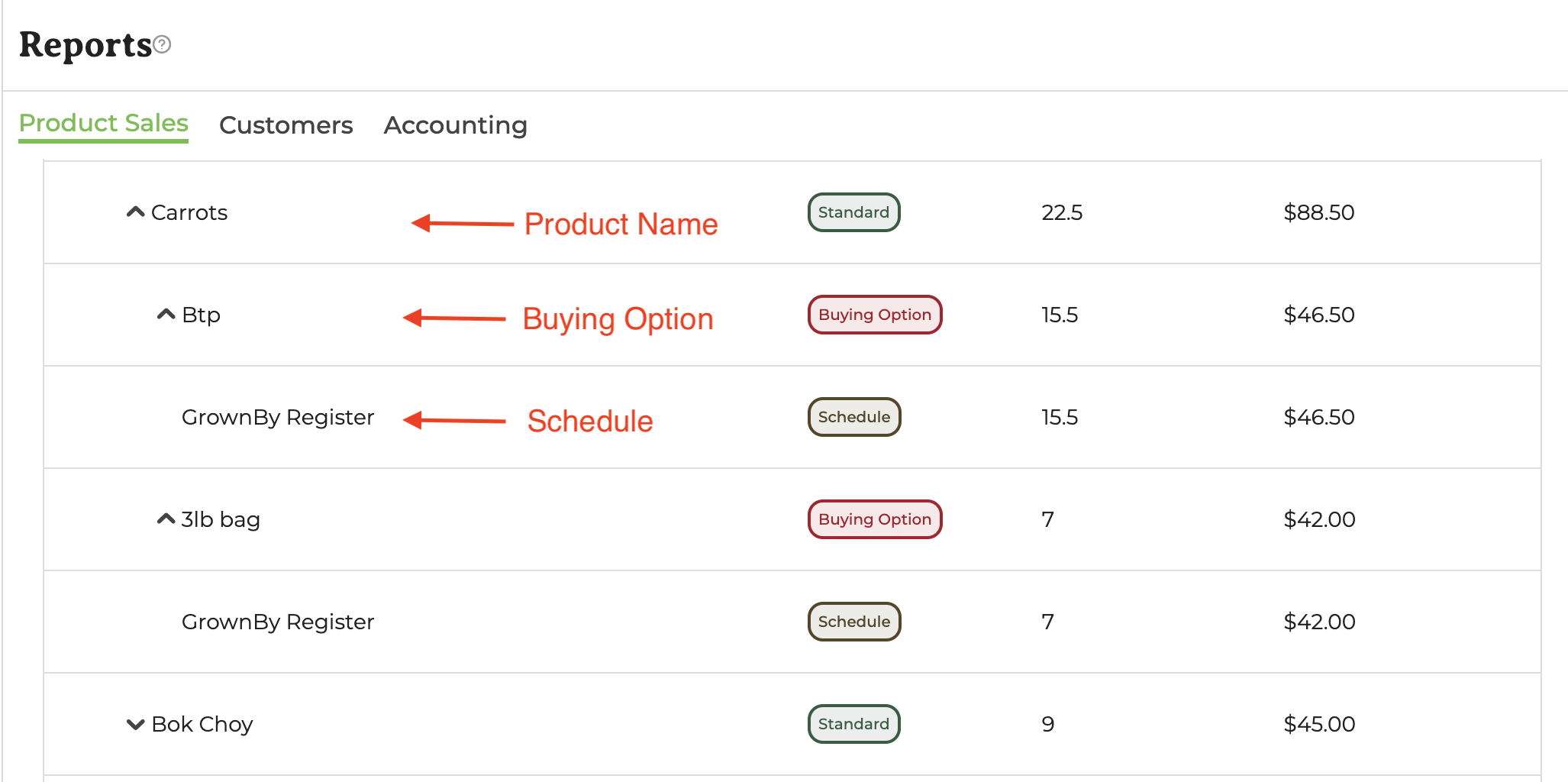The height and width of the screenshot is (782, 1568).
Task: Select GrownBy Register under Btp
Action: pyautogui.click(x=277, y=417)
